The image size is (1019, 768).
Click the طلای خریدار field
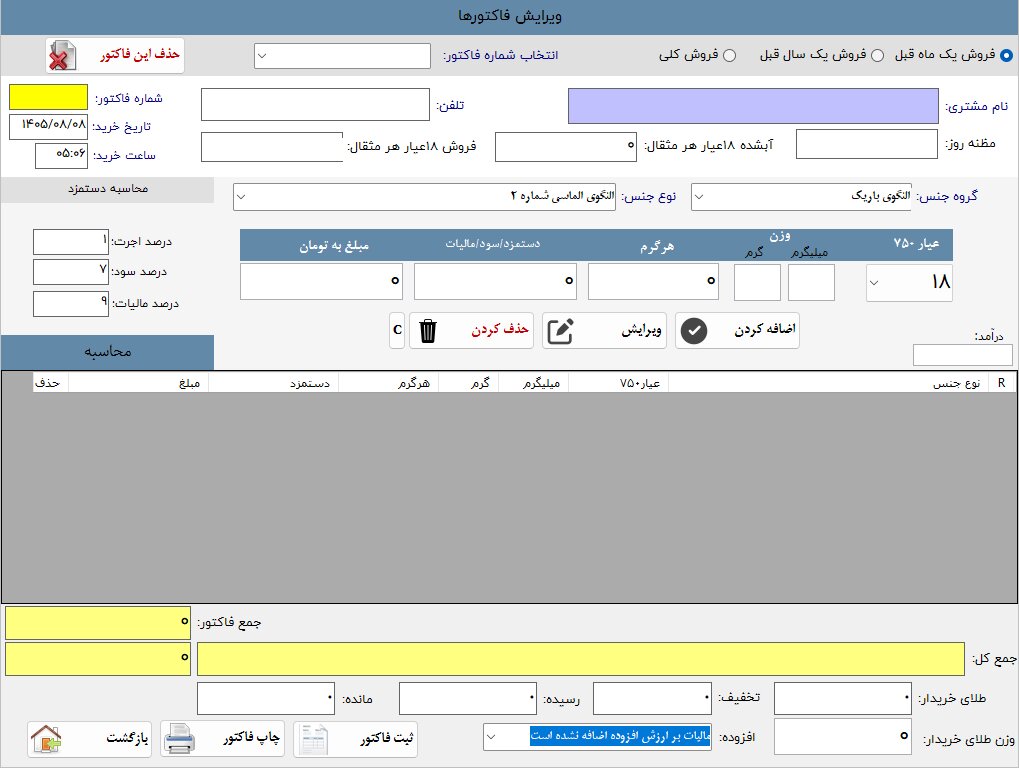tap(843, 698)
